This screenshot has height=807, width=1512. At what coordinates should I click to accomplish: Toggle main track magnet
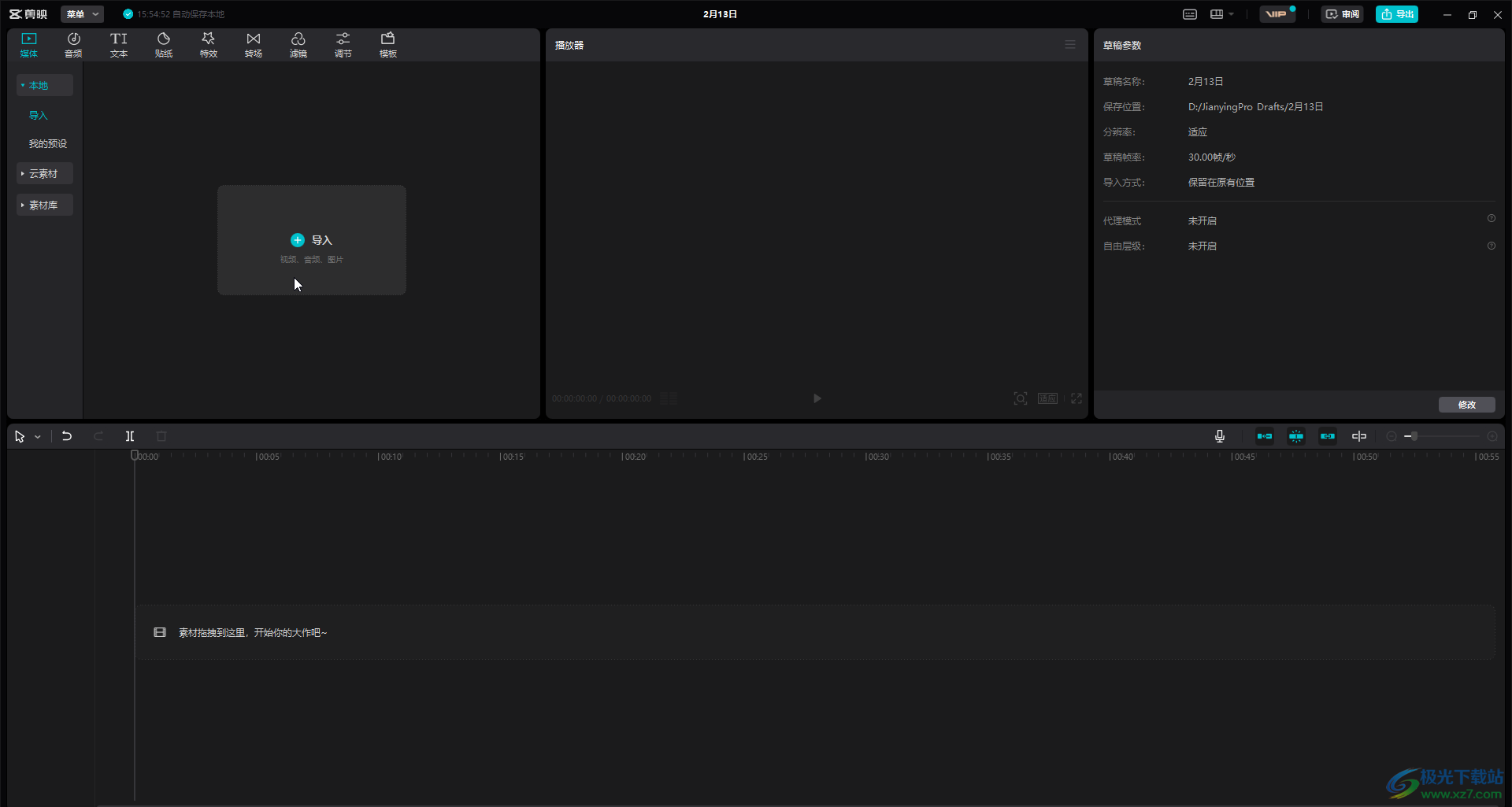tap(1265, 436)
